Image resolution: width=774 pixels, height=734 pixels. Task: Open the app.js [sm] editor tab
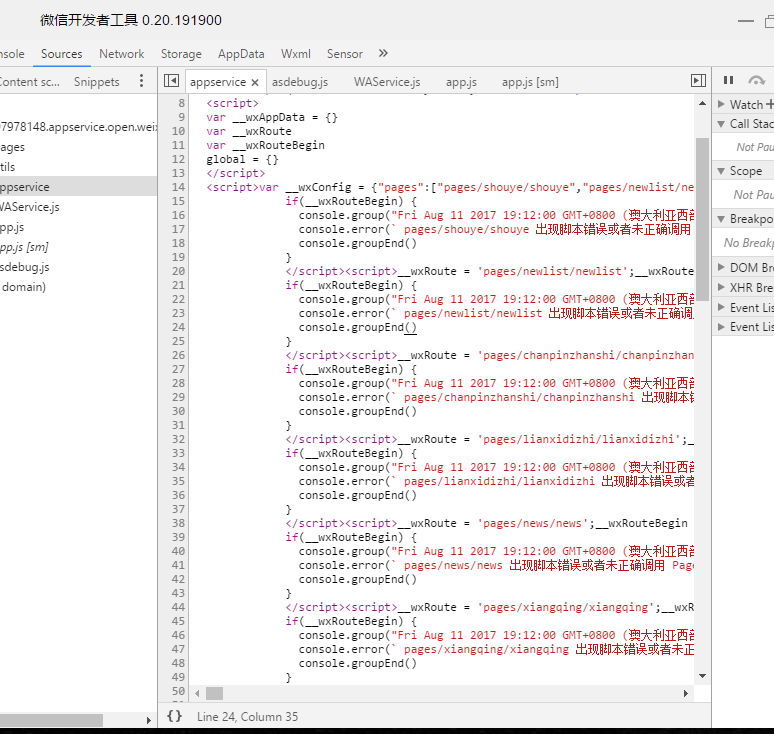pyautogui.click(x=530, y=82)
